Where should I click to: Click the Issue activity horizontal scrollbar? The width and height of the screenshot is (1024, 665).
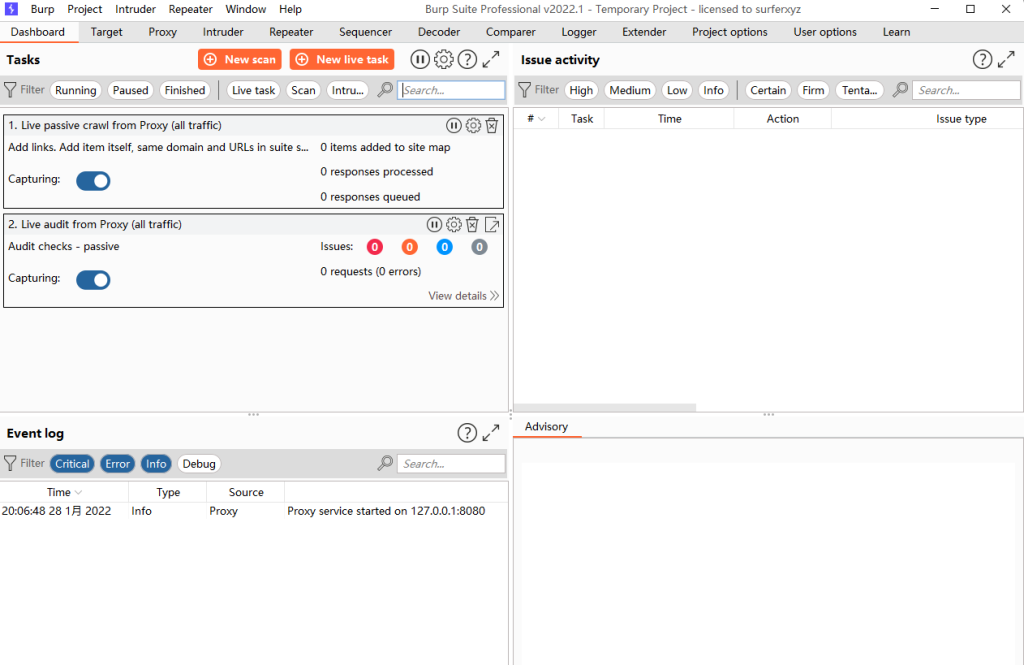click(x=605, y=407)
